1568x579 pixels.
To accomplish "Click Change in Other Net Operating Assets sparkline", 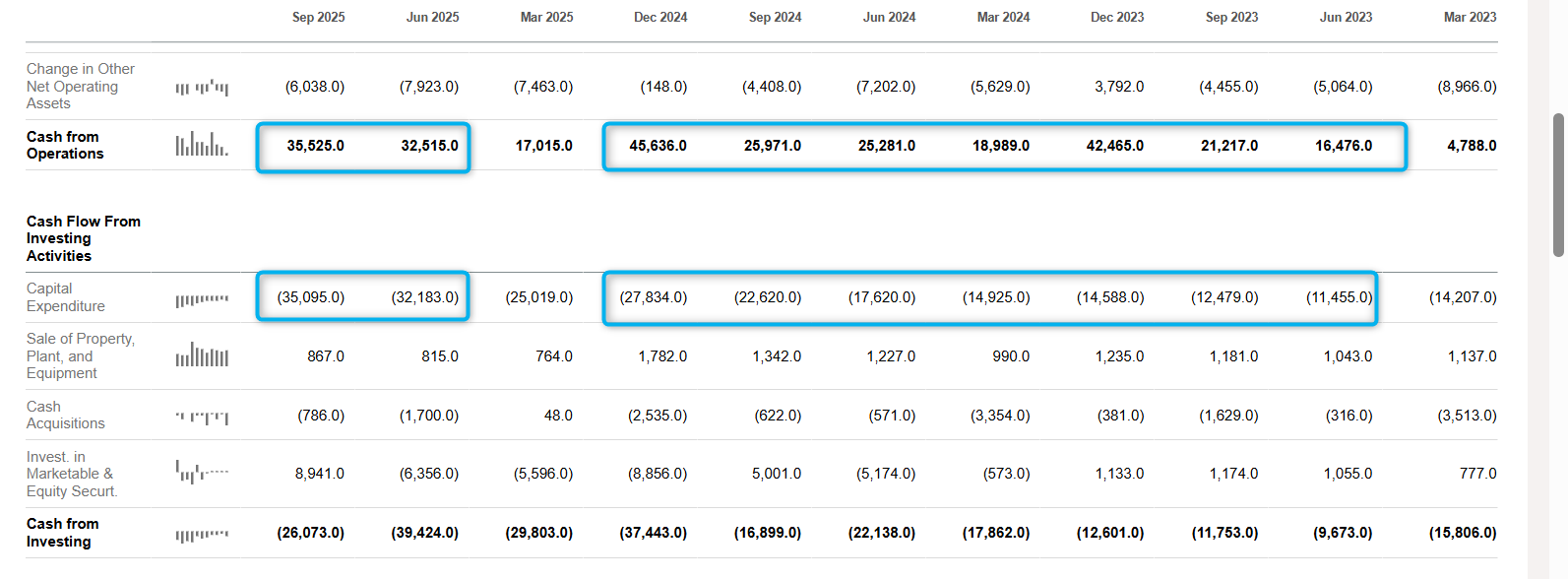I will [x=202, y=88].
